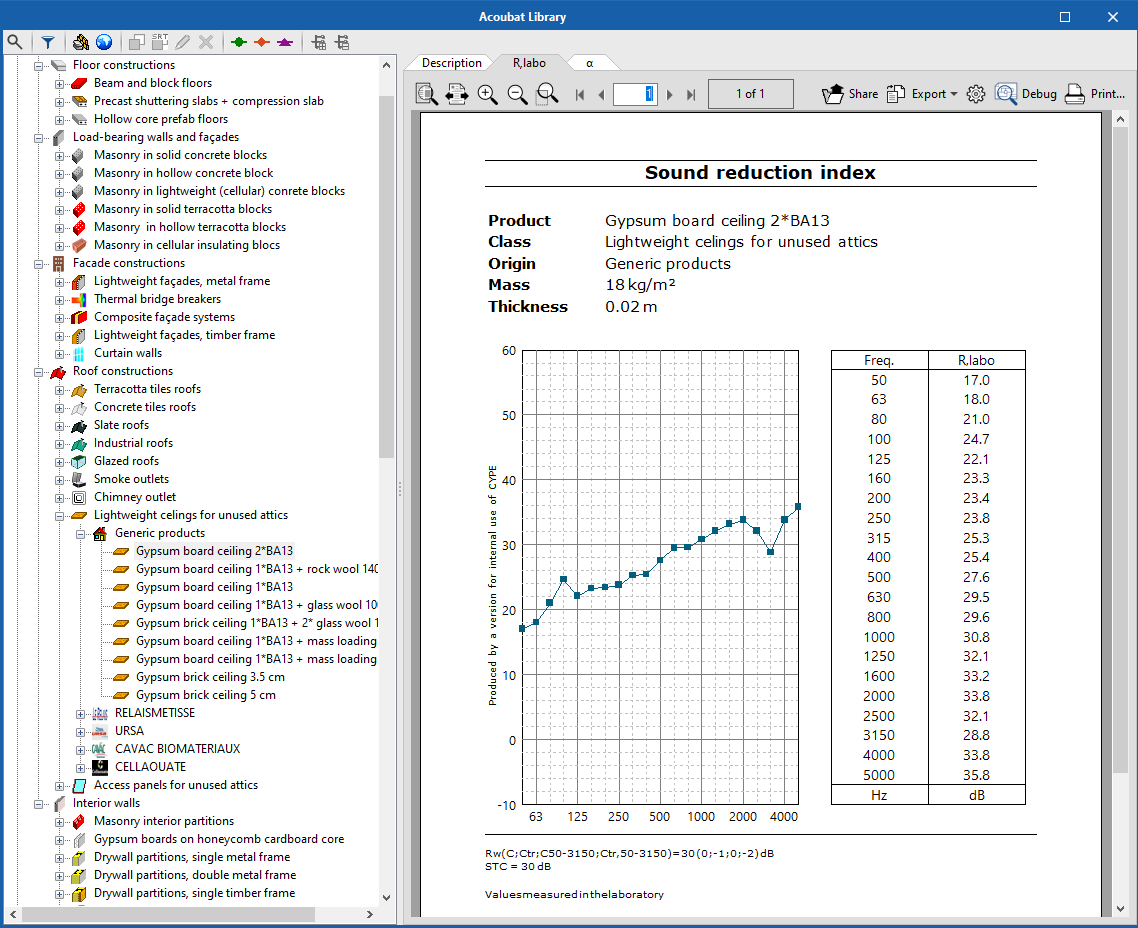Print the report
1138x928 pixels.
point(1094,94)
